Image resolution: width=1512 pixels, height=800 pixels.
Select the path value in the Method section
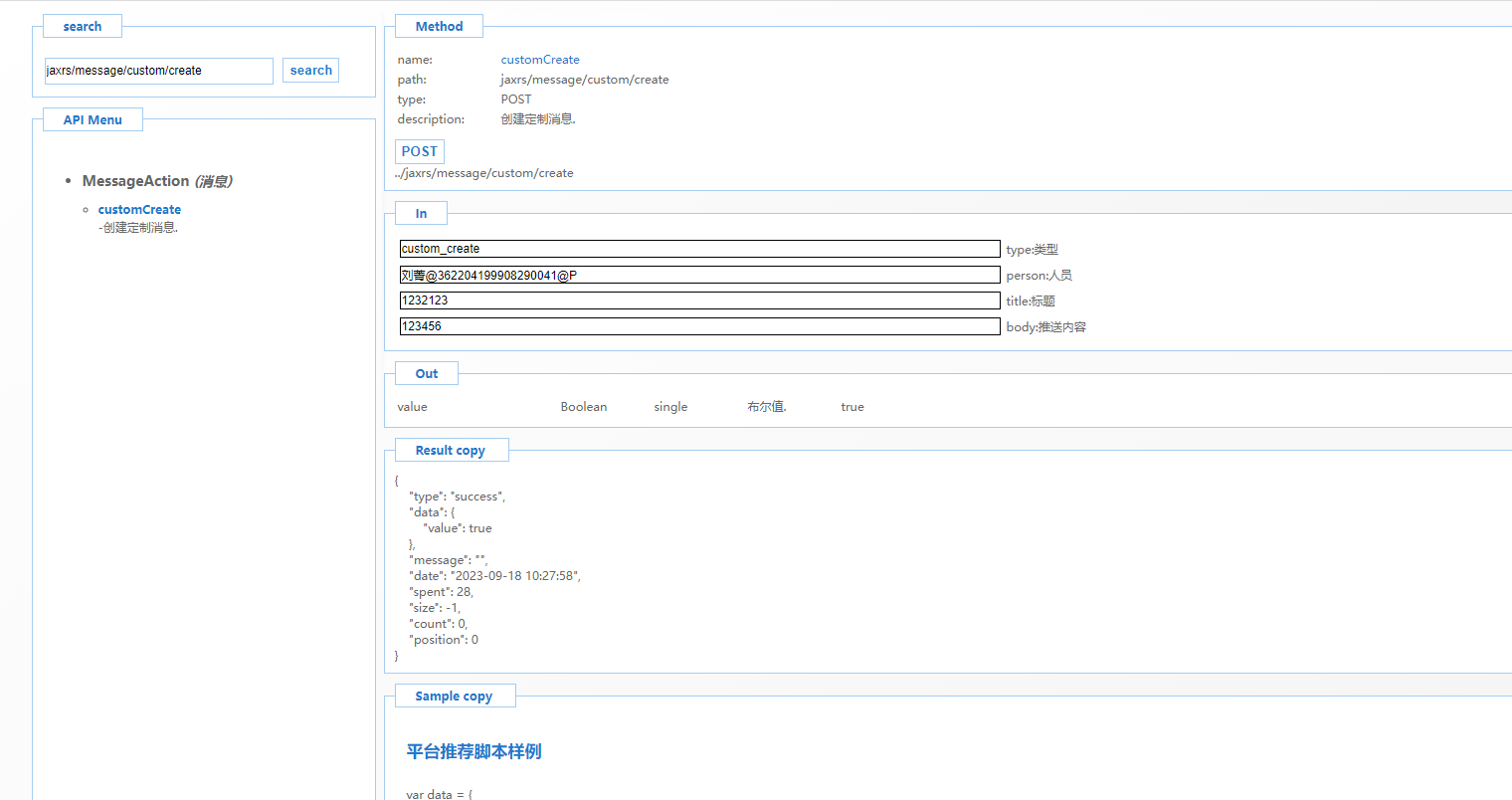585,80
